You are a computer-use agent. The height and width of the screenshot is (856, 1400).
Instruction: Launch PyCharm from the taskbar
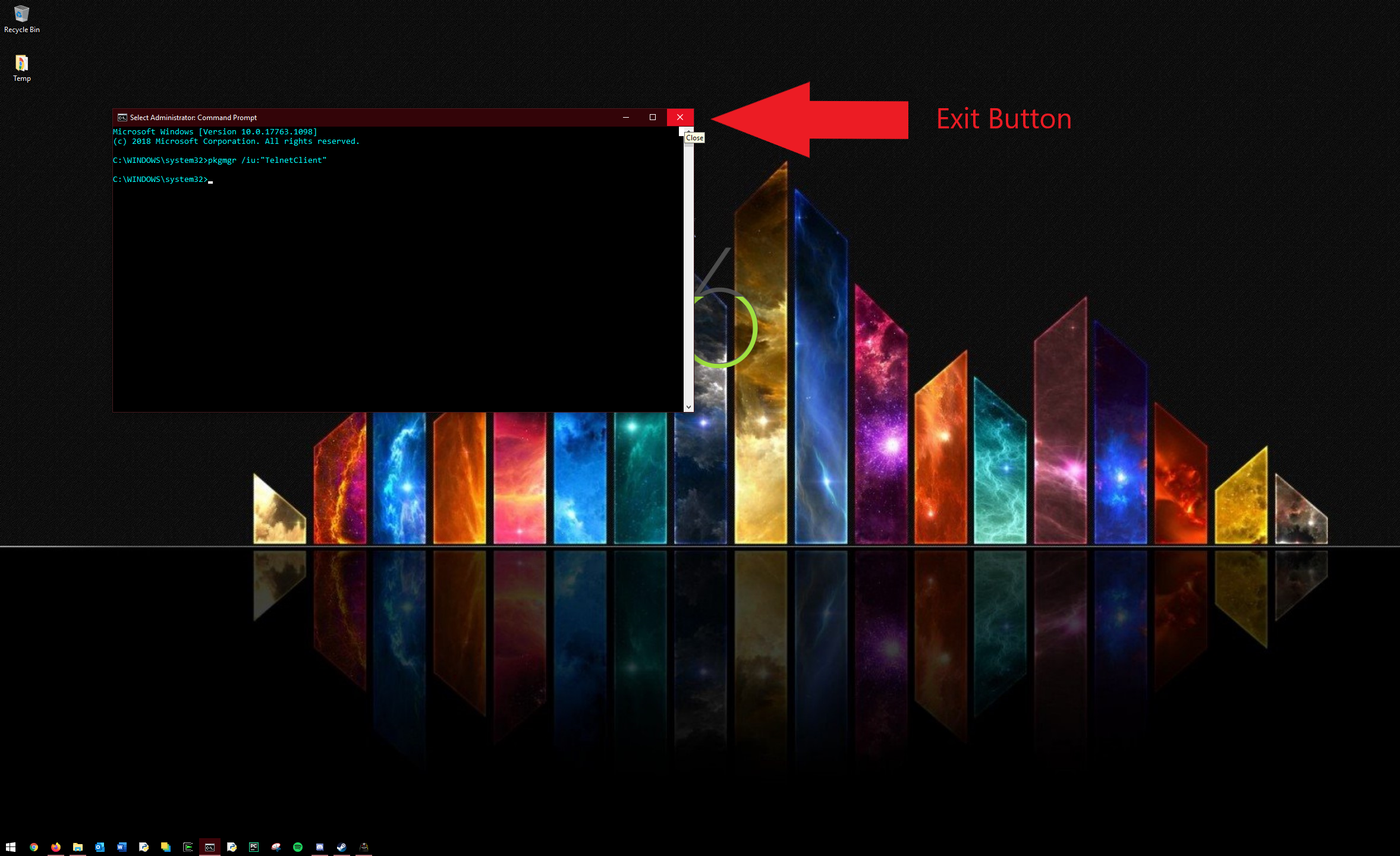[x=254, y=847]
